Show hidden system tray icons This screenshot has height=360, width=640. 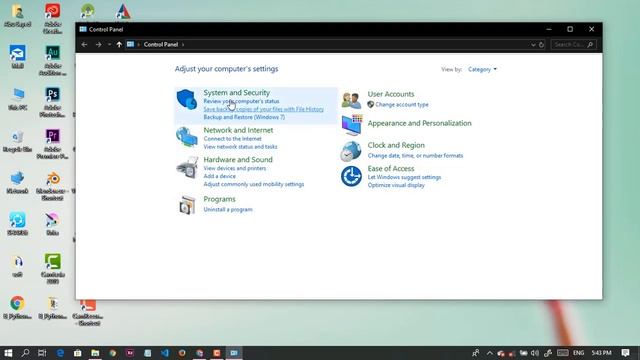[490, 353]
